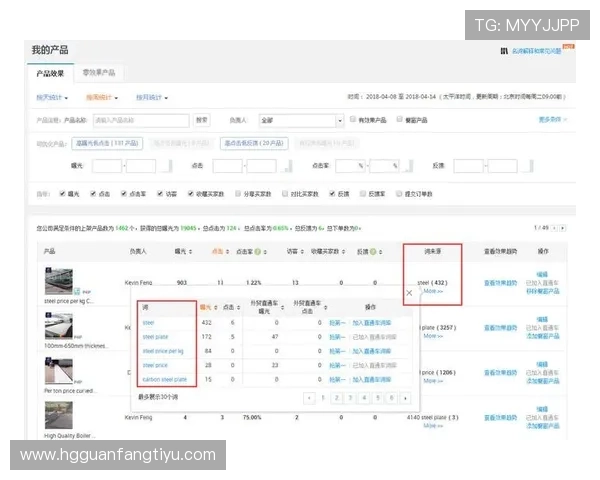Sort main table by 点击 column arrows
Viewport: 600px width, 480px height.
point(227,251)
